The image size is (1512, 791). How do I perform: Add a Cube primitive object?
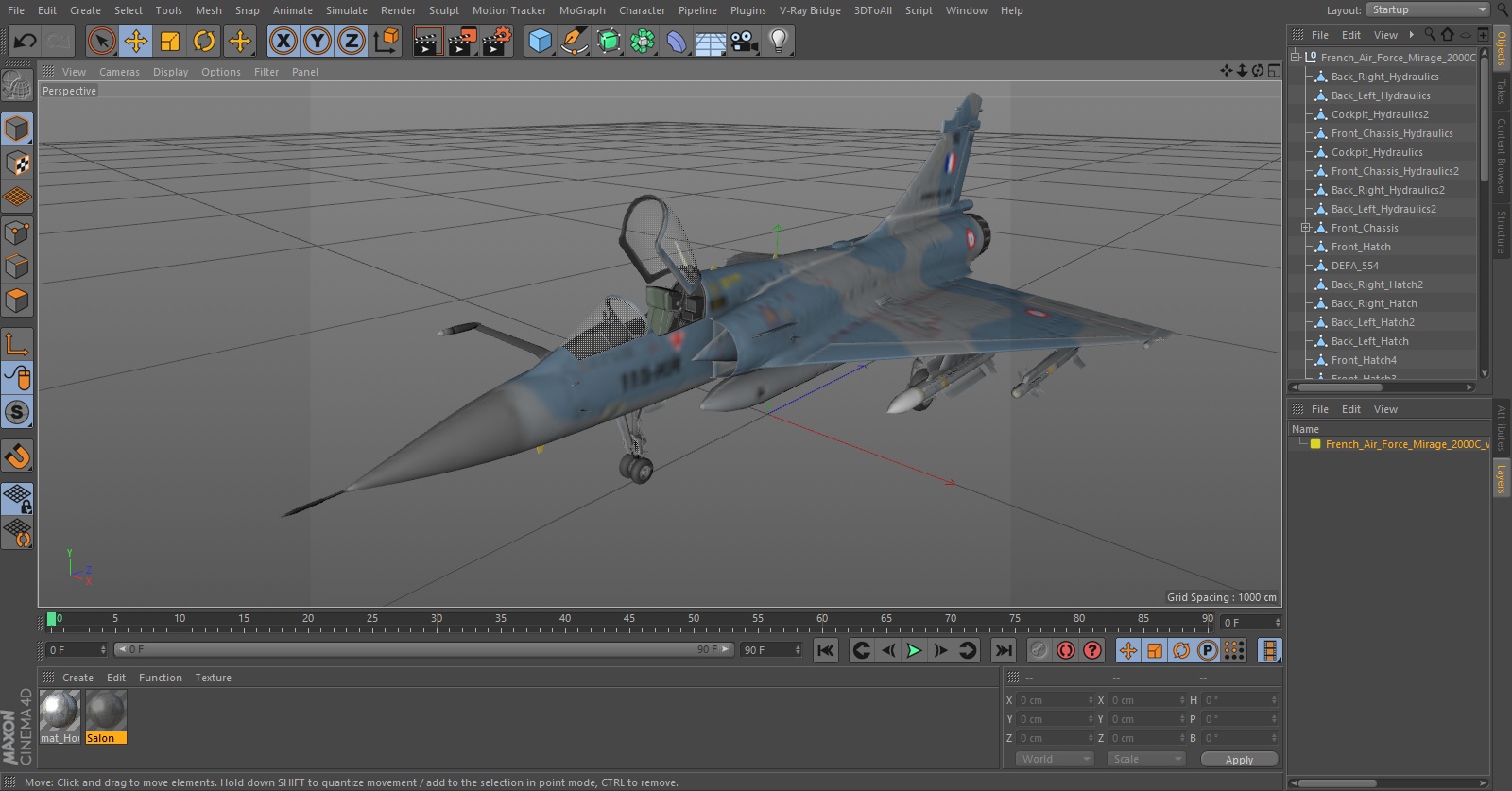pyautogui.click(x=540, y=41)
